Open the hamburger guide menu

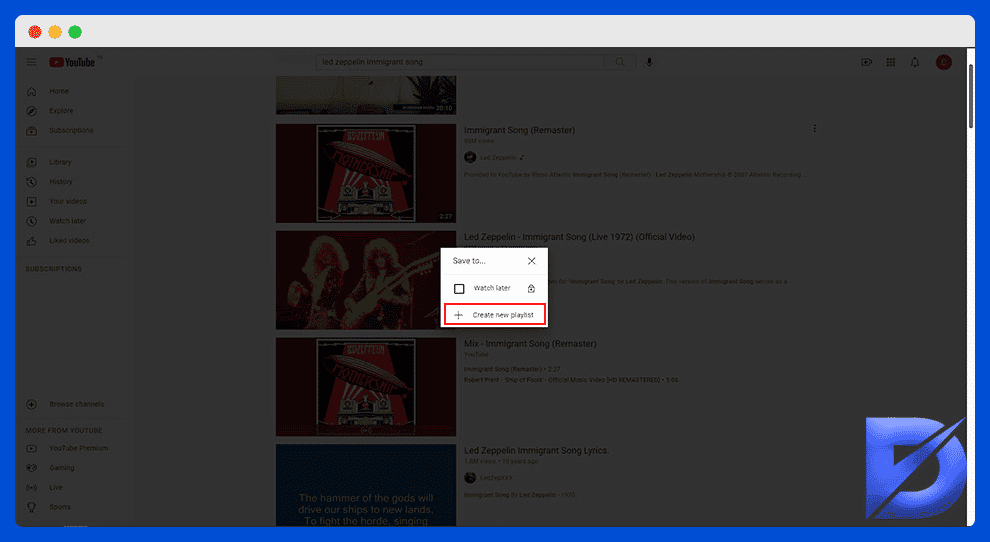[31, 62]
